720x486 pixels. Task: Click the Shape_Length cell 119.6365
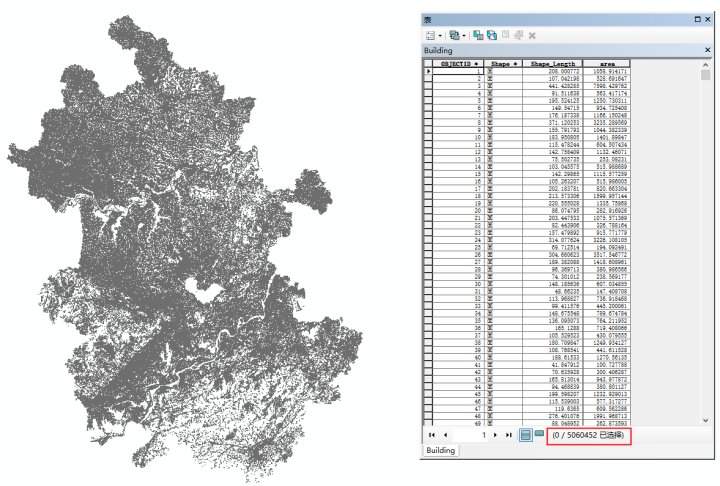pos(552,408)
